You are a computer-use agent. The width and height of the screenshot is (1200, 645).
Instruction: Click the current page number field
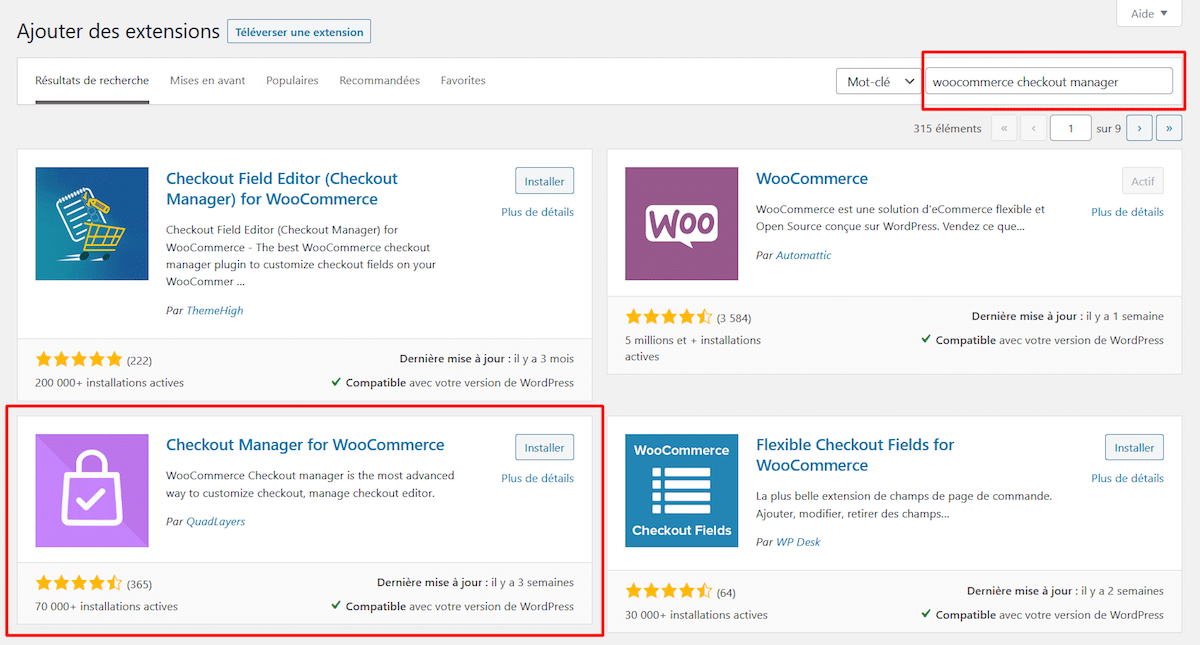[x=1070, y=128]
